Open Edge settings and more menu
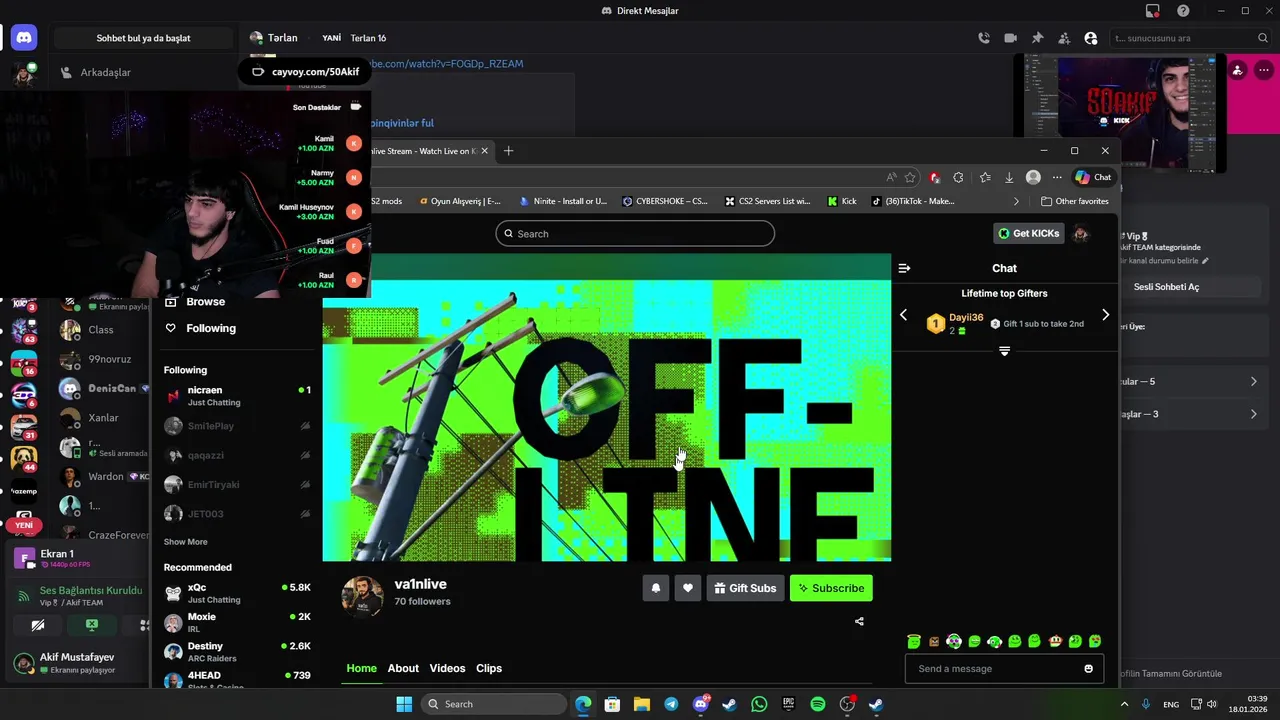The image size is (1280, 720). [x=1057, y=177]
